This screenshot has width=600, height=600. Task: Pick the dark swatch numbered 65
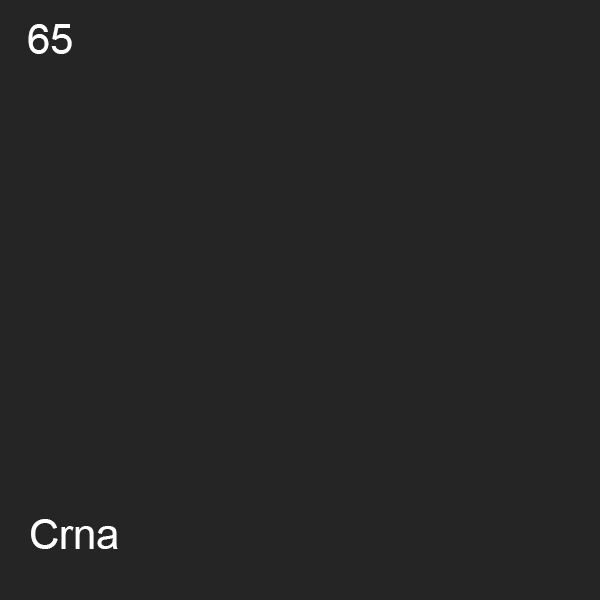[300, 300]
